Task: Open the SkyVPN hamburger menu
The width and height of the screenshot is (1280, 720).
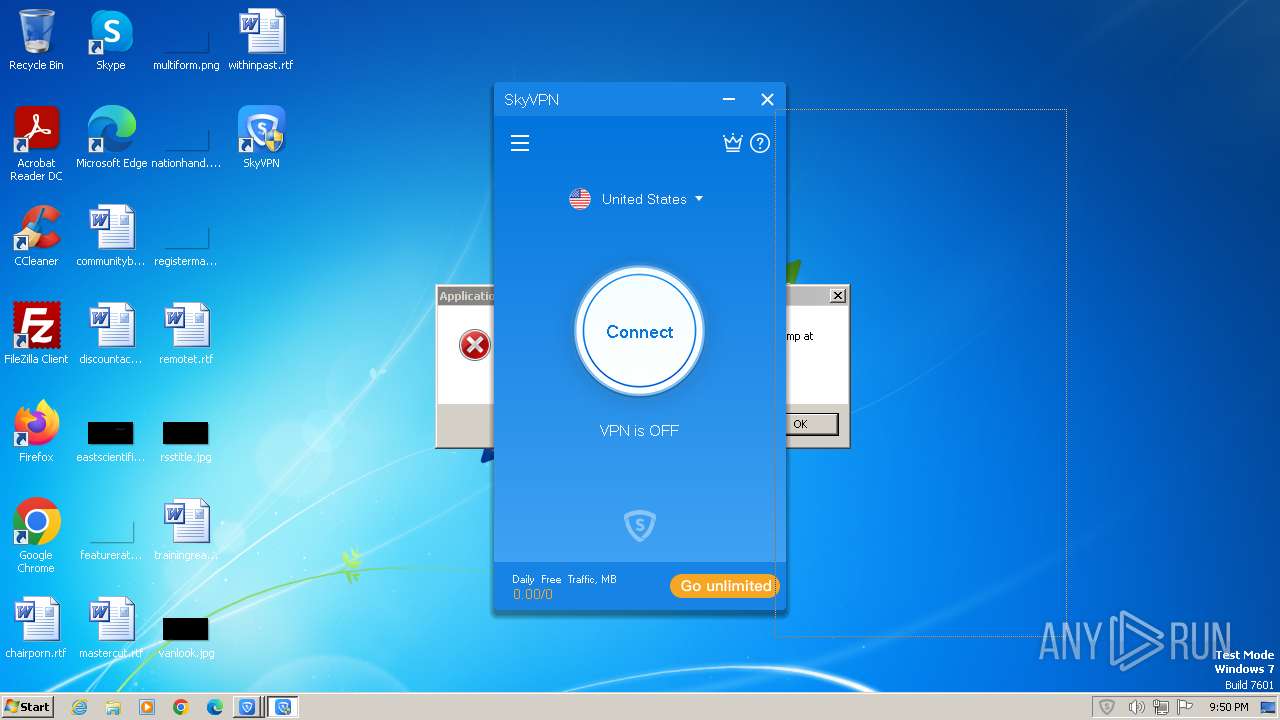Action: pyautogui.click(x=520, y=144)
